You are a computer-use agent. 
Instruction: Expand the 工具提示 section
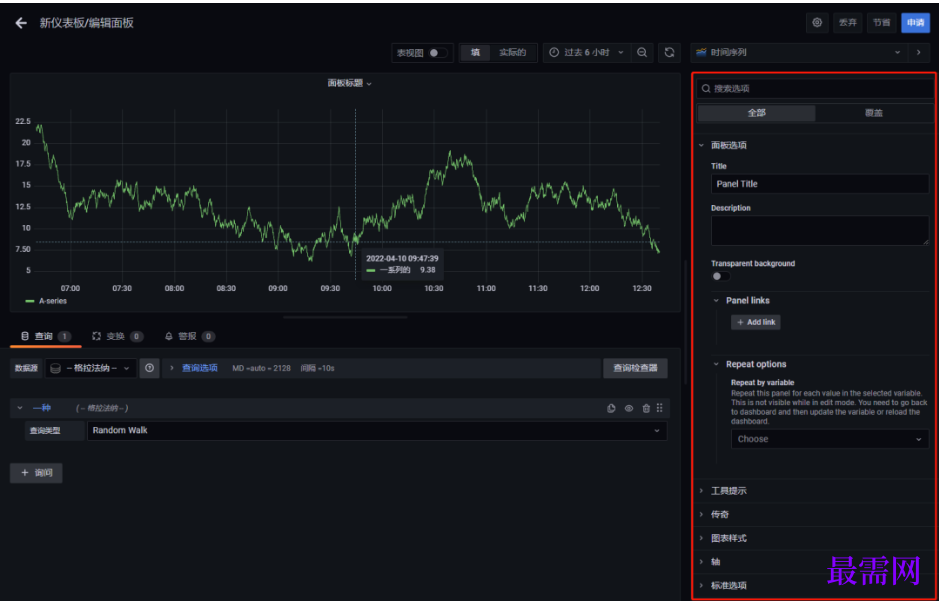[728, 491]
